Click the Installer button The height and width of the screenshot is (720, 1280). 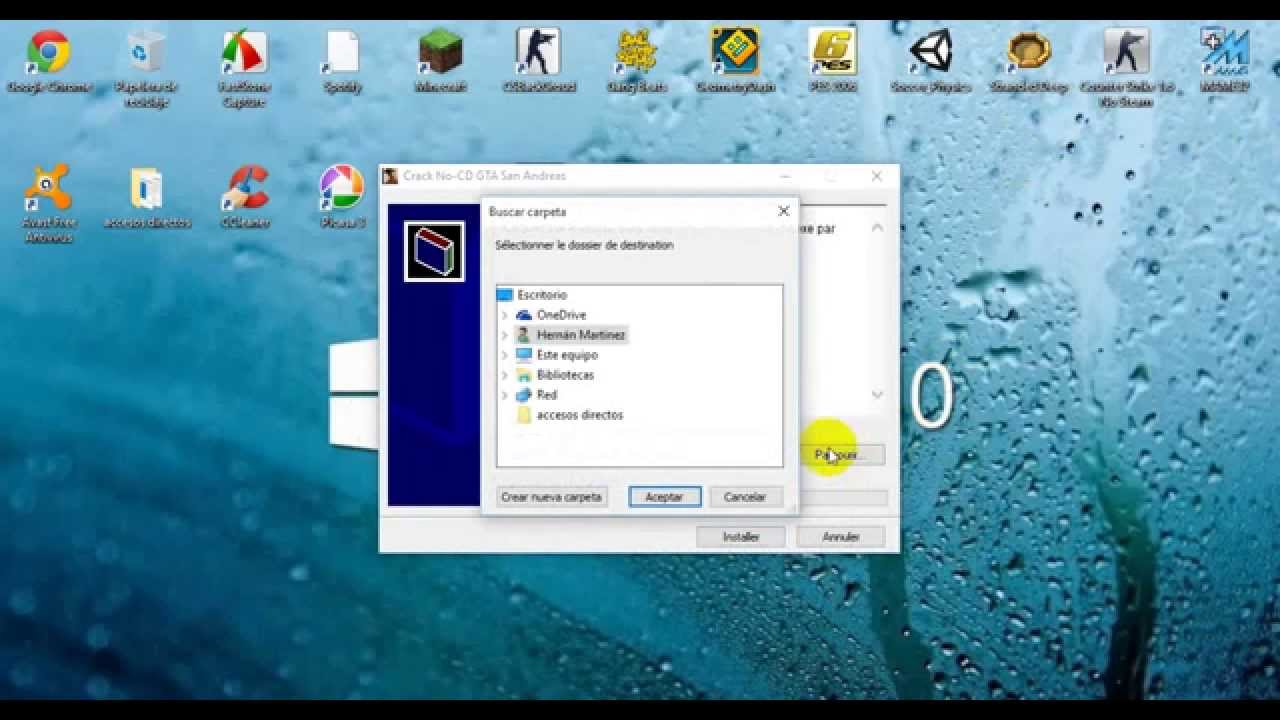[x=741, y=537]
